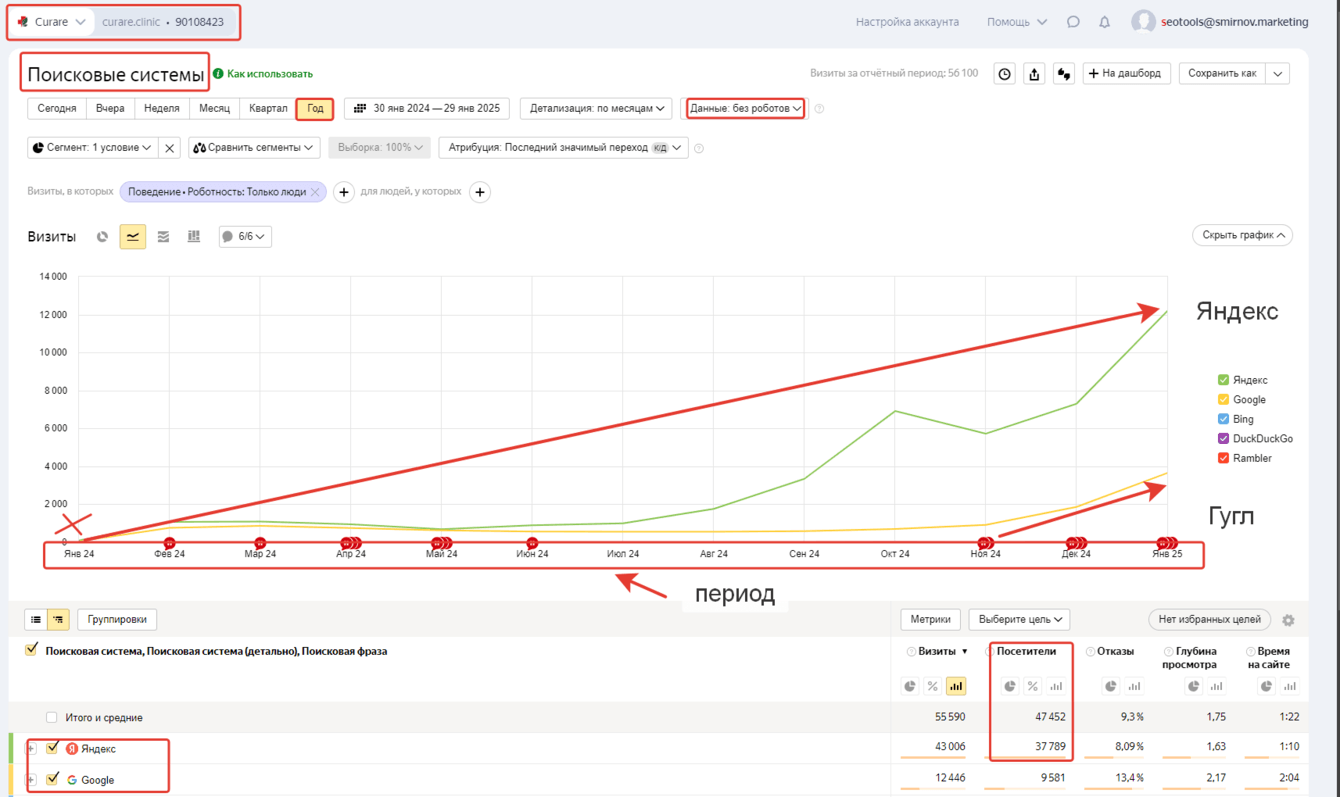Click the Скрыть график button
The image size is (1340, 797).
pos(1242,235)
